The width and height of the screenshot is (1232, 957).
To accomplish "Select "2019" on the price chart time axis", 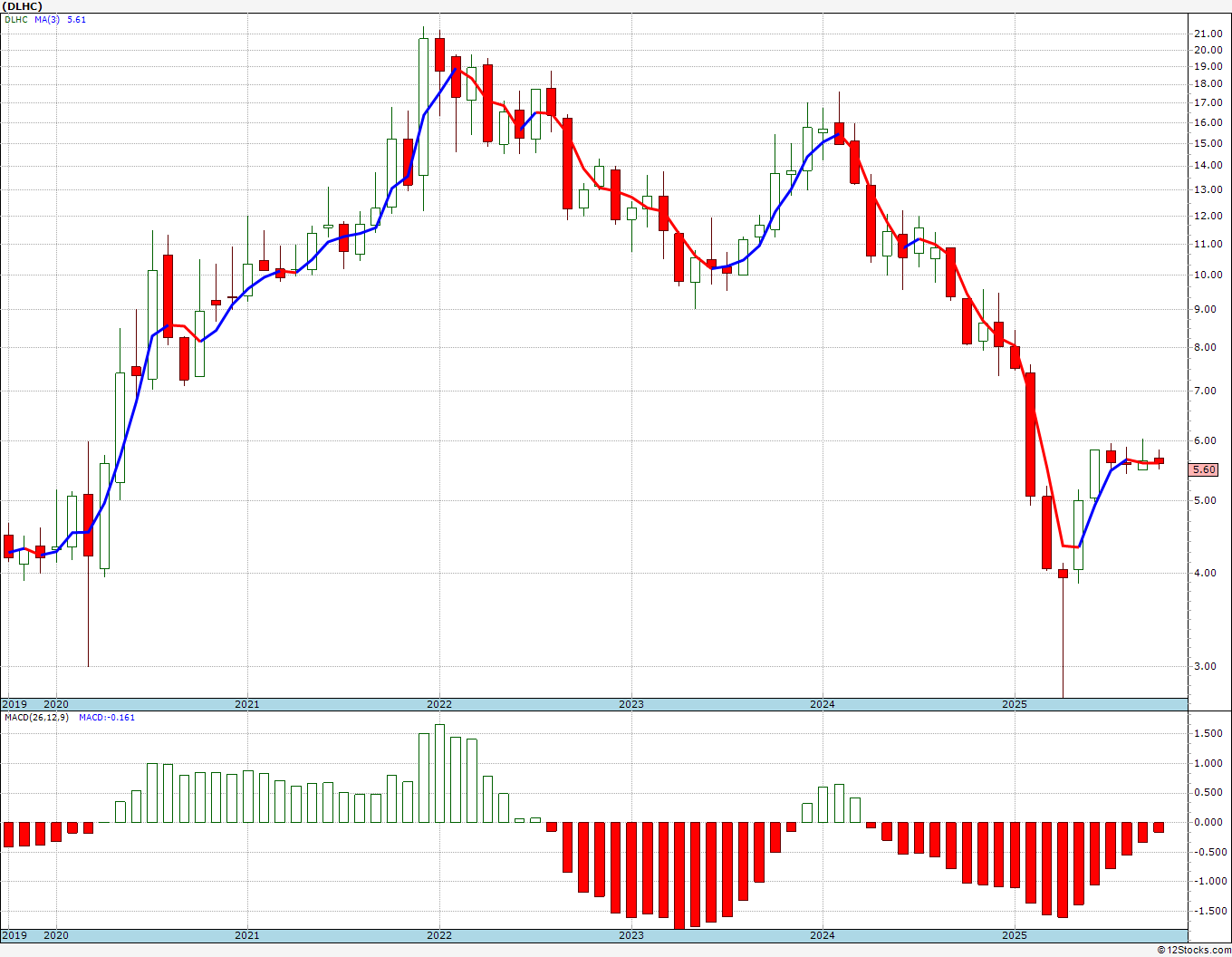I will [x=14, y=704].
